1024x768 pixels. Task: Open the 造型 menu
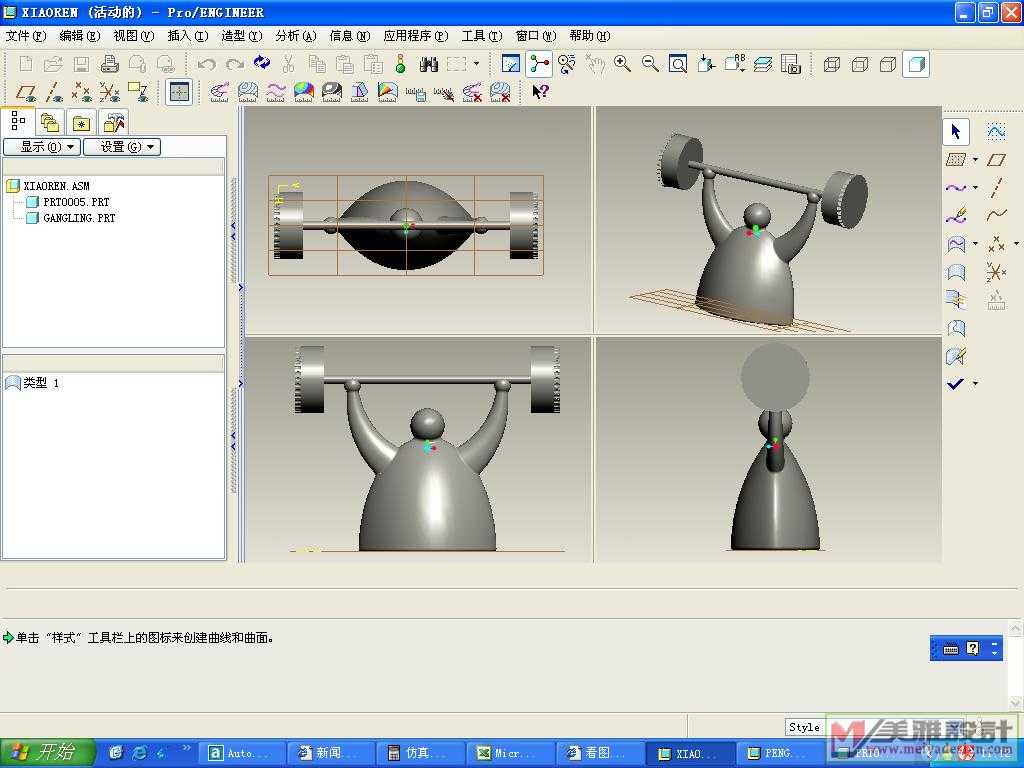coord(242,36)
